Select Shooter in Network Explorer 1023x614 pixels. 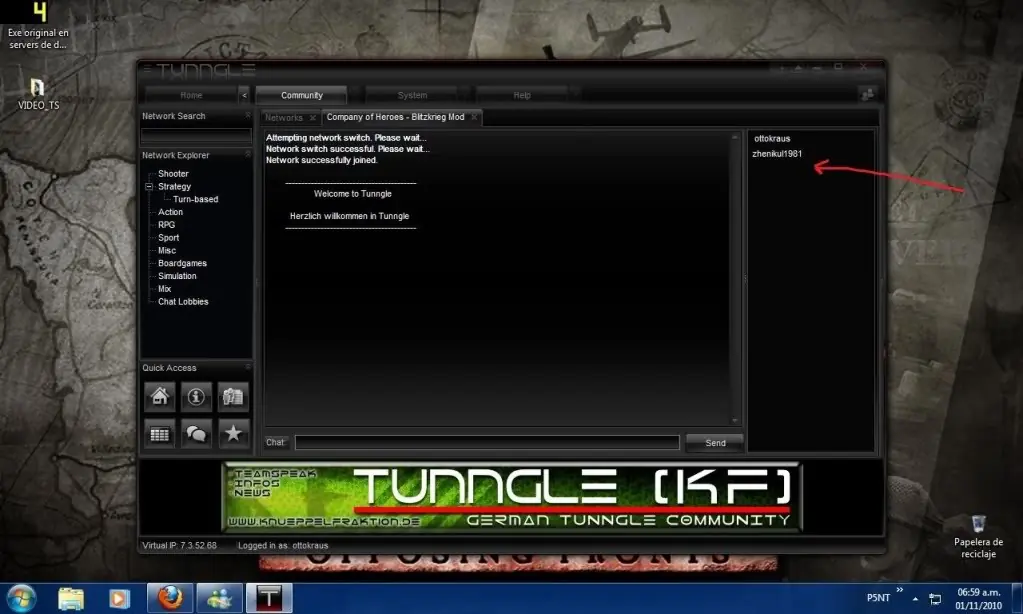(173, 174)
